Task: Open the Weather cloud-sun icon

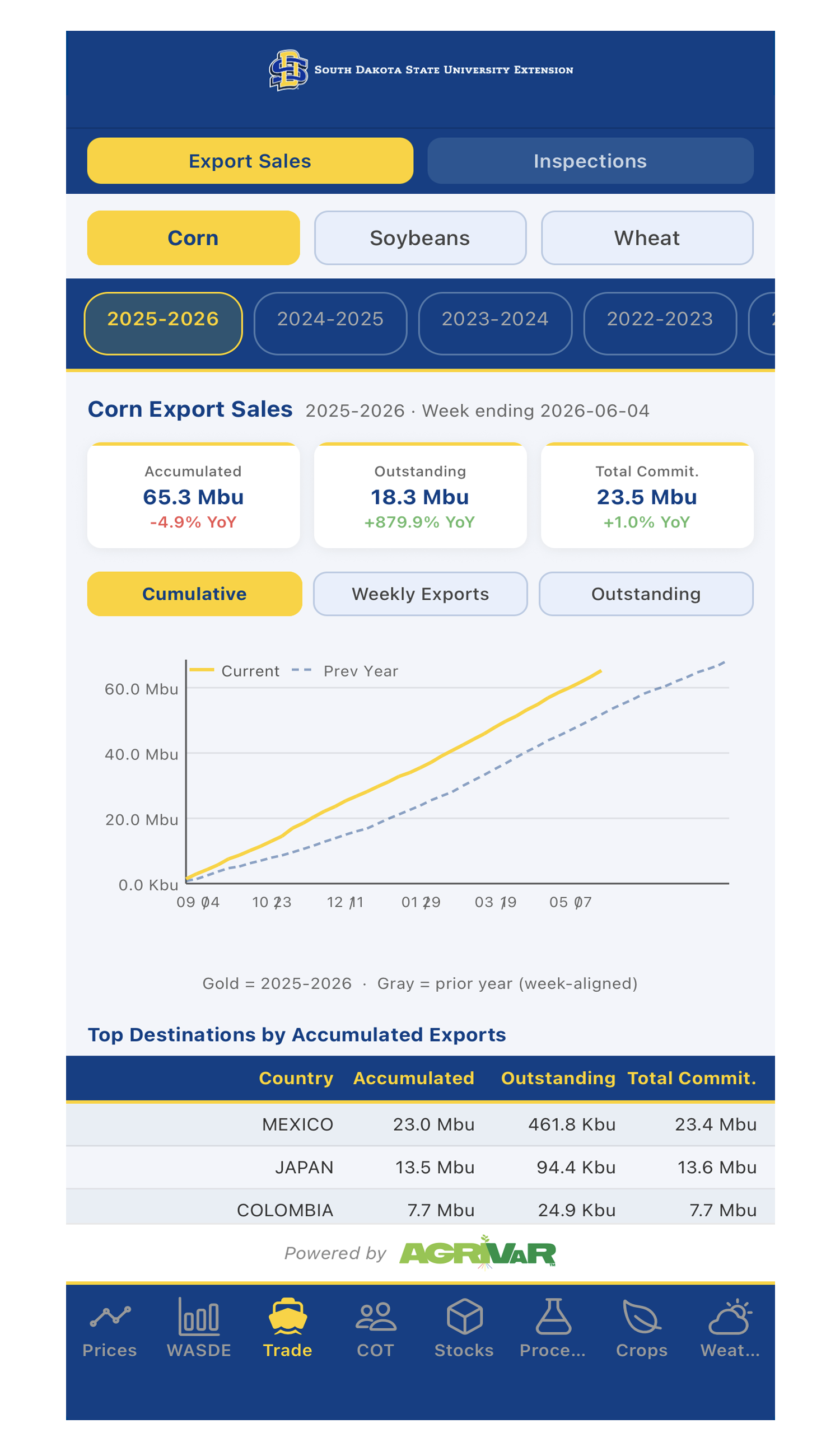Action: point(730,1317)
